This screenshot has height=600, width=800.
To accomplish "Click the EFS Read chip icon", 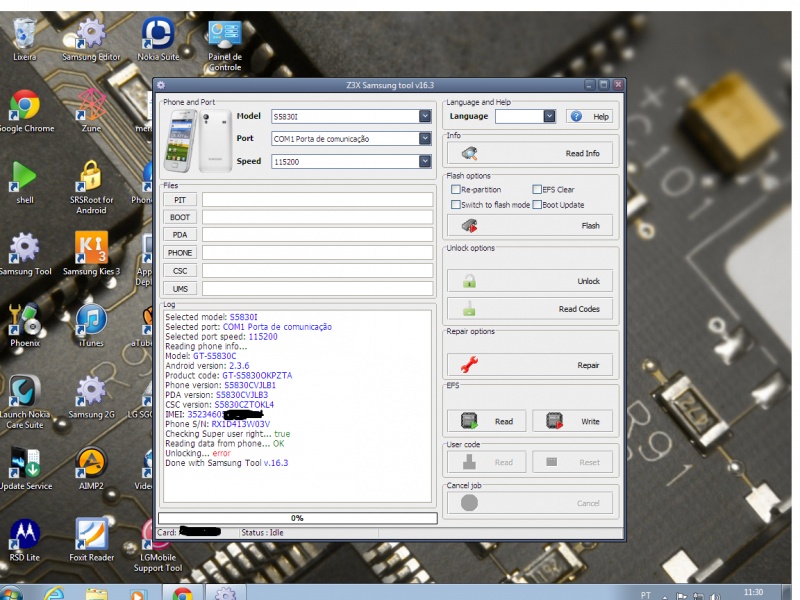I will 469,421.
